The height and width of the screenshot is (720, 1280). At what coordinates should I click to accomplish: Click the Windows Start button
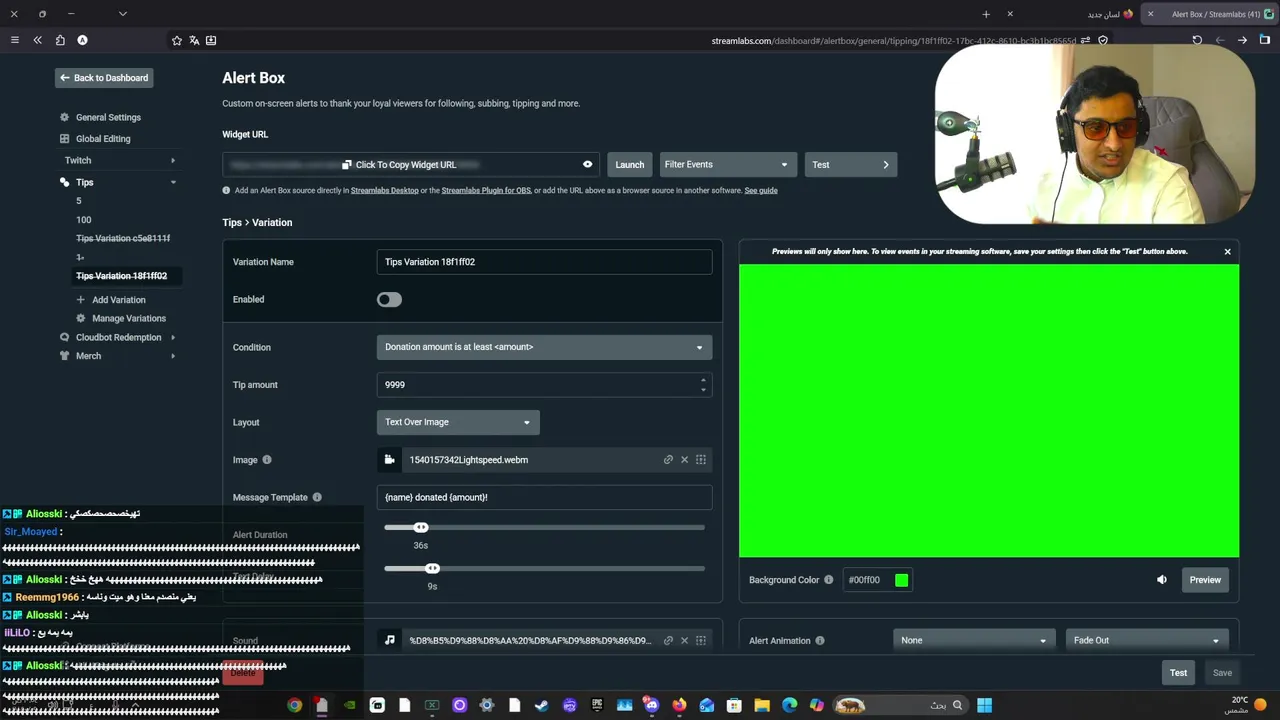(984, 705)
